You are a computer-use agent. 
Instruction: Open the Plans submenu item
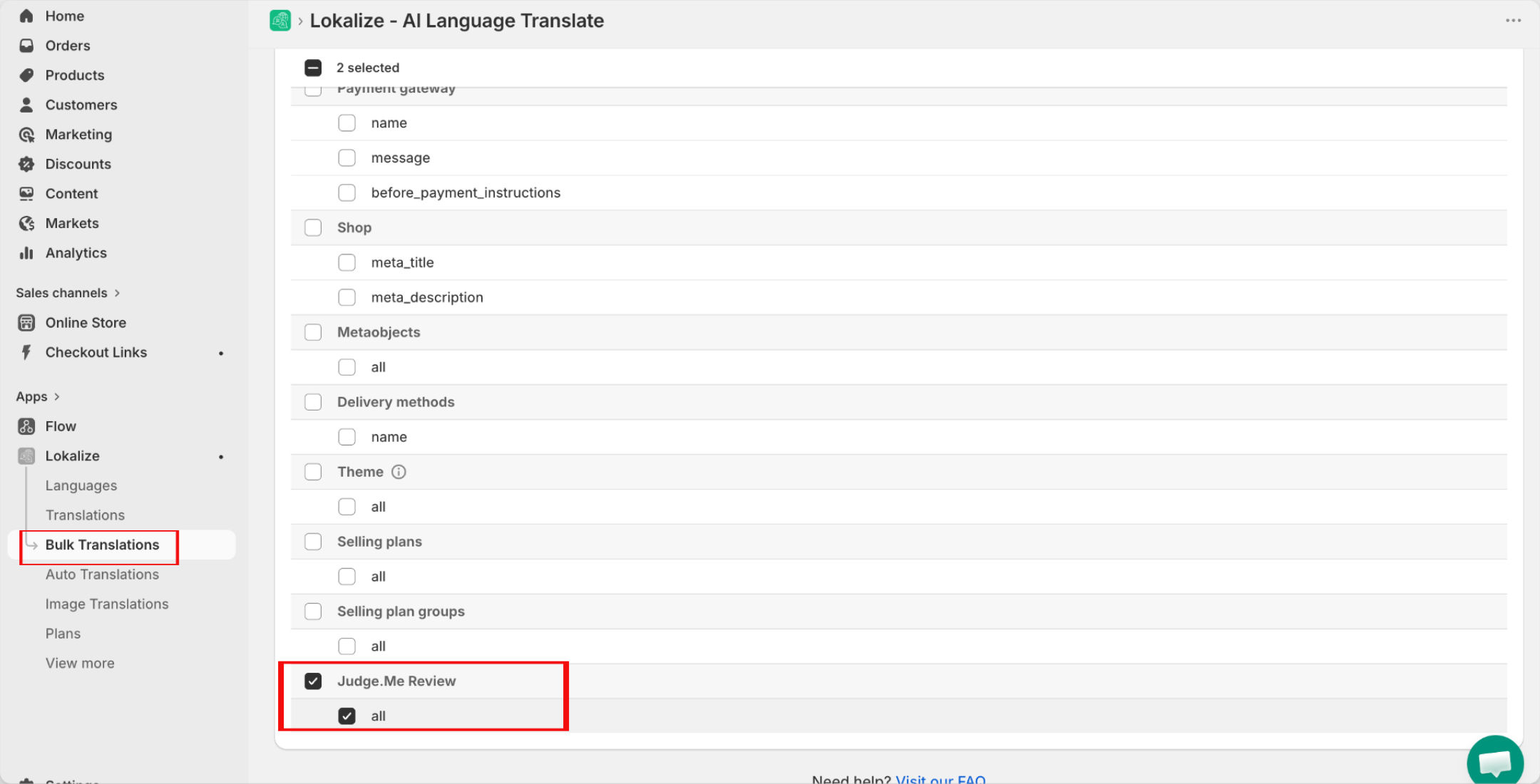(63, 634)
